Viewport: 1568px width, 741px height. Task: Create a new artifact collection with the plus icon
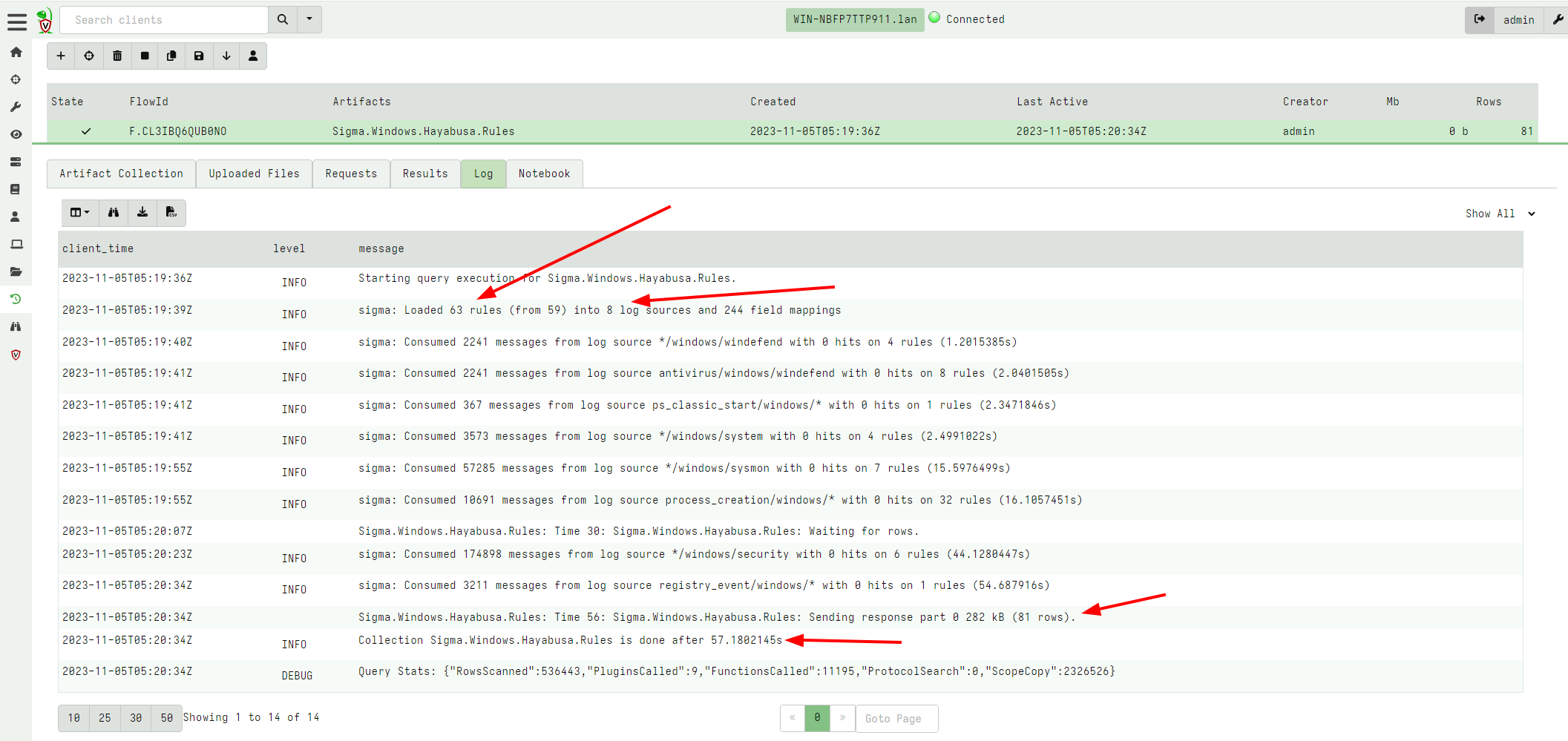(x=60, y=56)
